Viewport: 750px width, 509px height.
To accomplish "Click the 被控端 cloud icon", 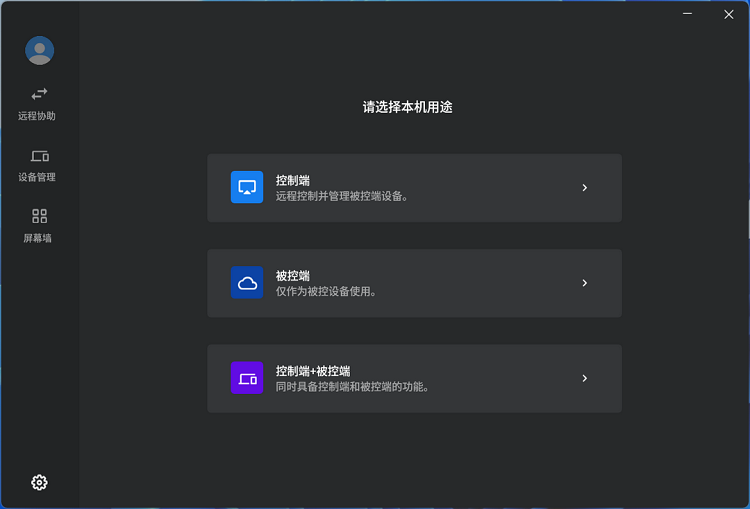I will [247, 283].
